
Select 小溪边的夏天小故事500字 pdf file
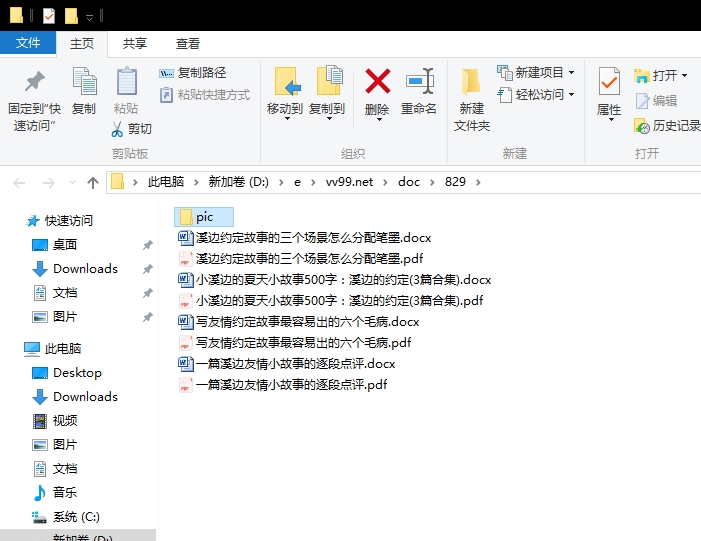click(331, 301)
